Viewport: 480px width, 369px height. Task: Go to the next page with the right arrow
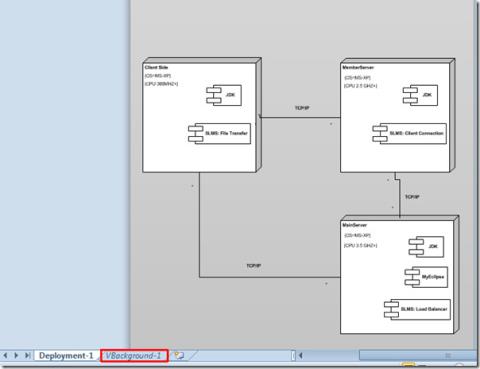tap(16, 355)
